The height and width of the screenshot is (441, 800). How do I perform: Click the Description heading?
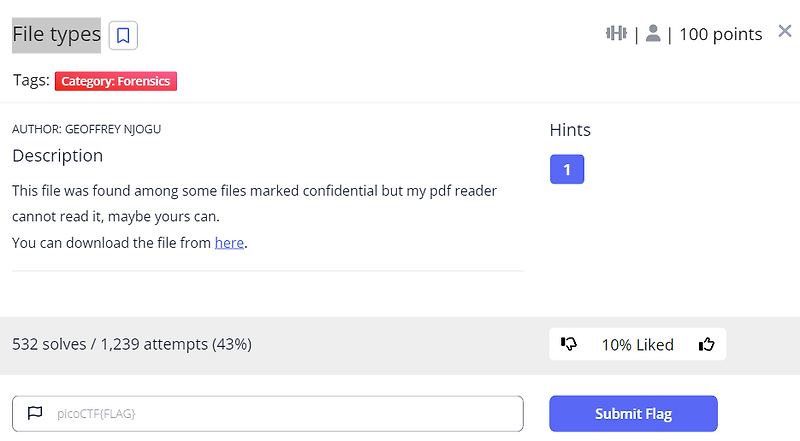[57, 156]
